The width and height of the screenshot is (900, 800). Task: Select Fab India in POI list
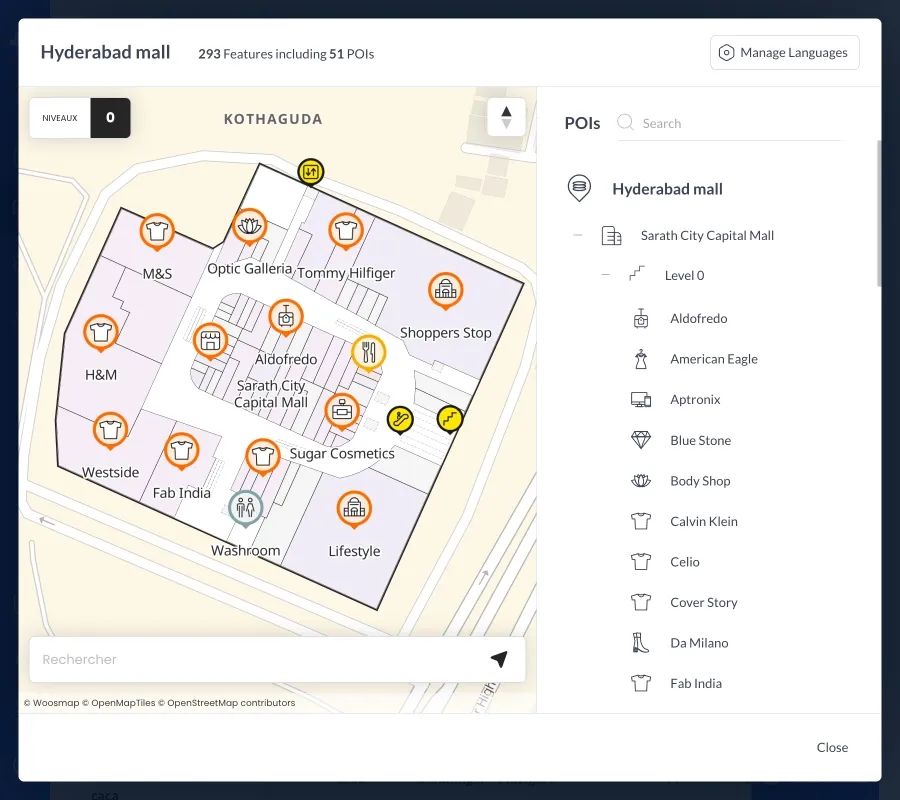(696, 684)
